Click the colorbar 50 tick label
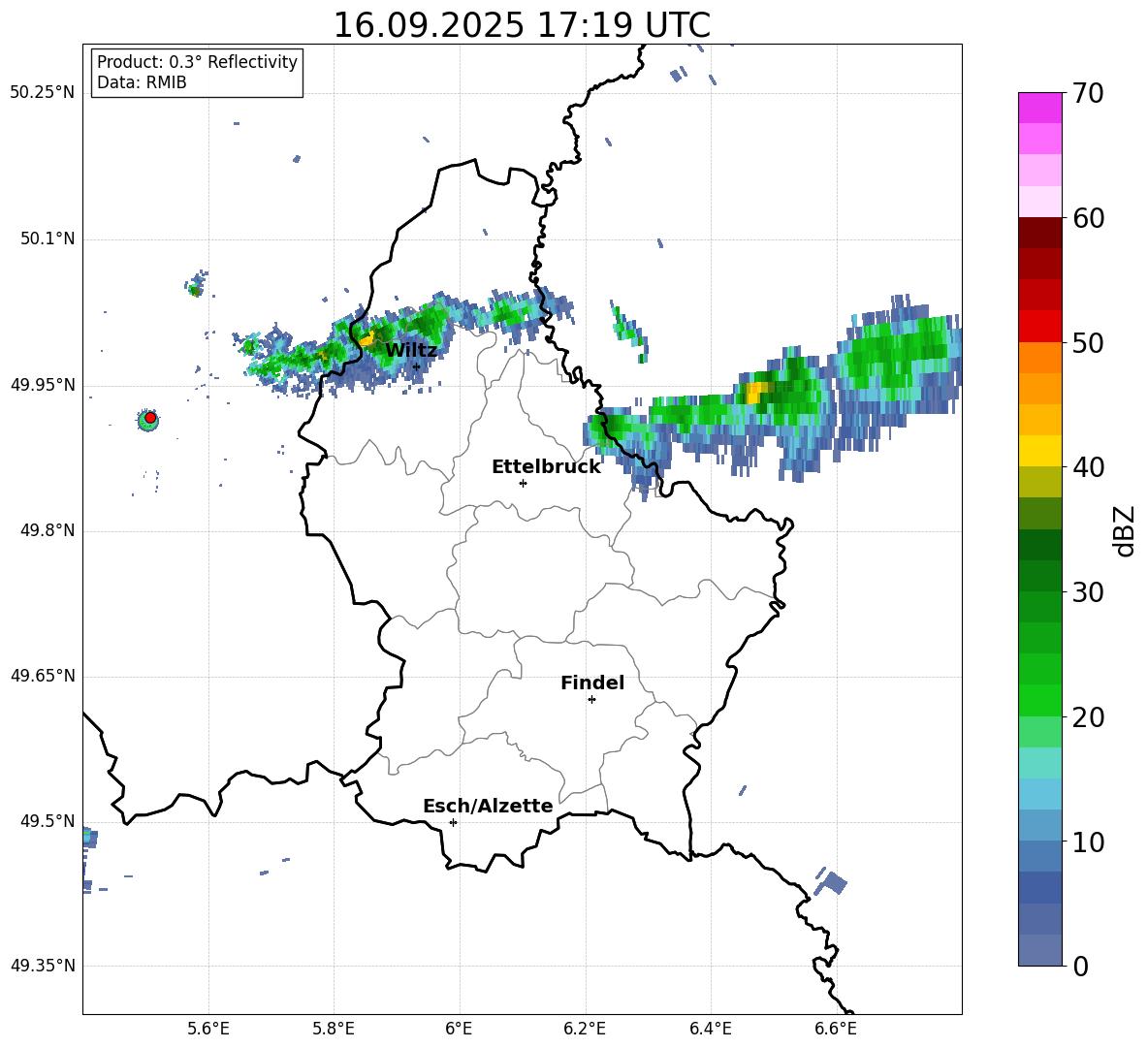The image size is (1148, 1048). [1088, 343]
